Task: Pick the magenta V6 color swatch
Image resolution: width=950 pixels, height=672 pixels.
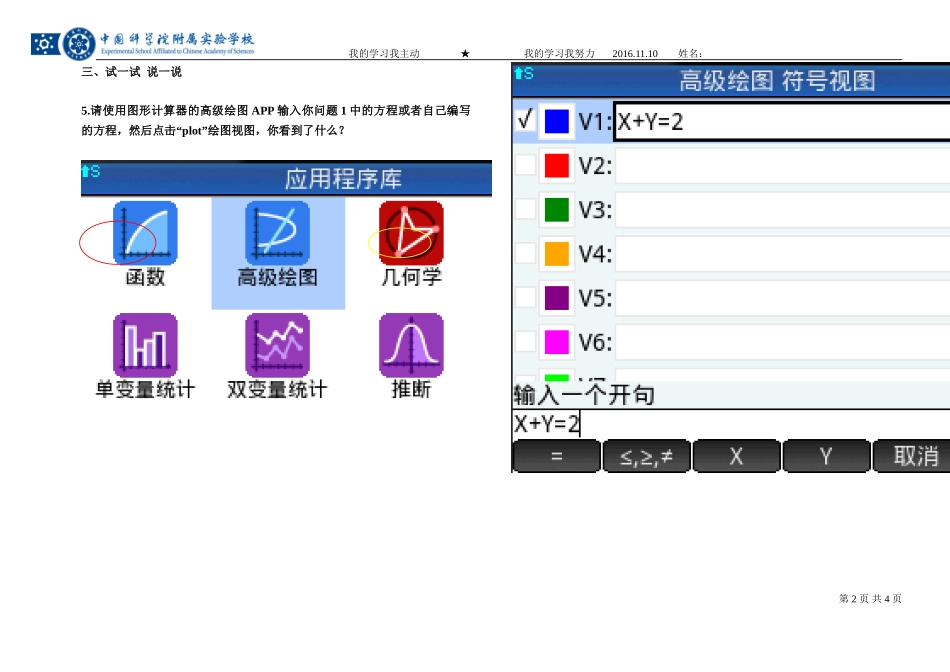Action: (557, 342)
